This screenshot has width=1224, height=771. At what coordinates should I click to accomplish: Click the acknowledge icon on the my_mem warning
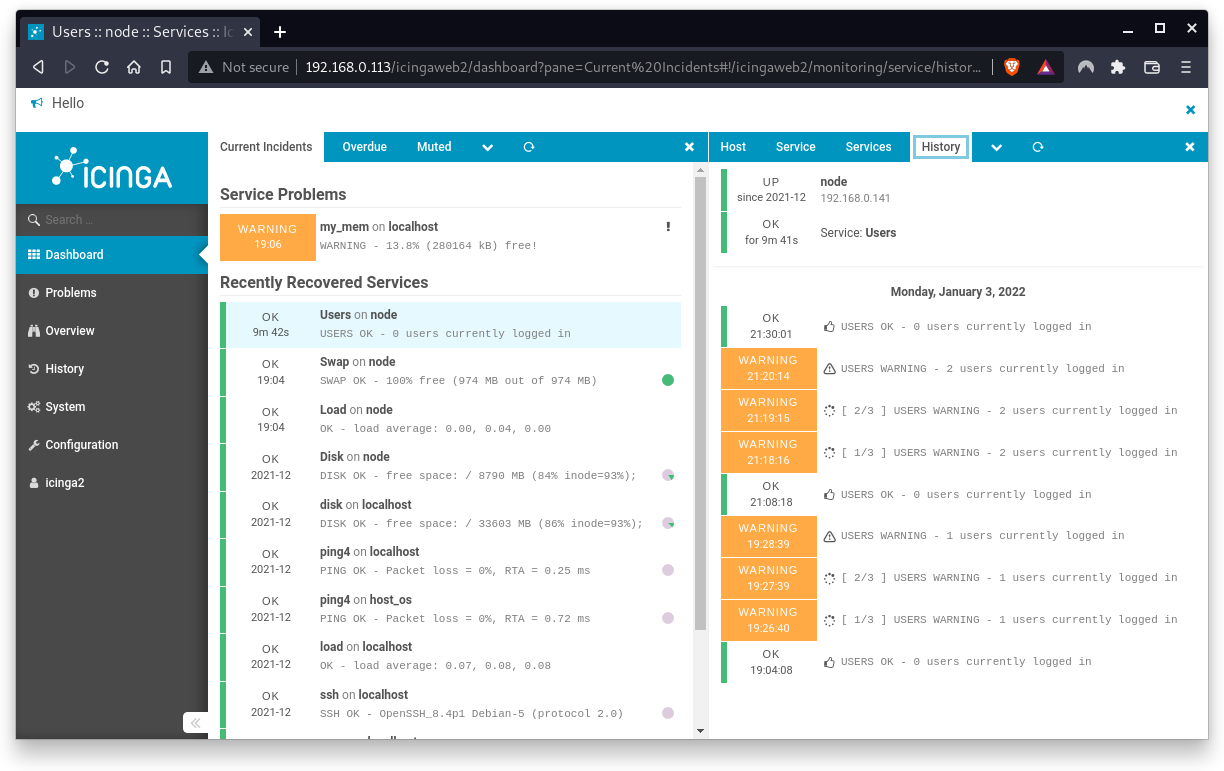point(668,226)
